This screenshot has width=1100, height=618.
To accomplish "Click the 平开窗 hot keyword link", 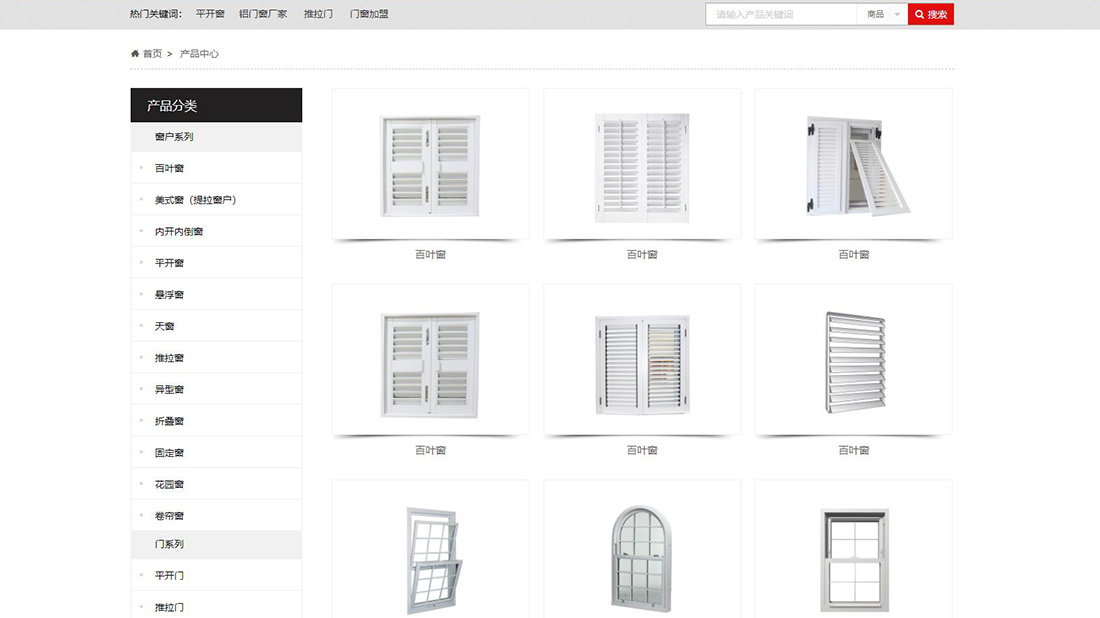I will [210, 14].
